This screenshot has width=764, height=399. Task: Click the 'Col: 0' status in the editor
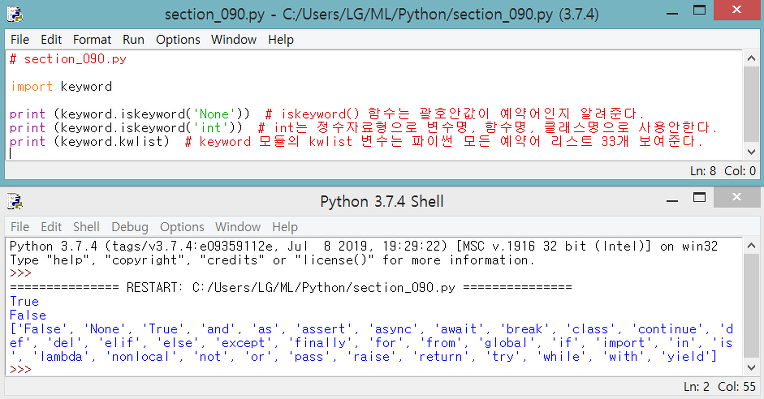(x=740, y=171)
